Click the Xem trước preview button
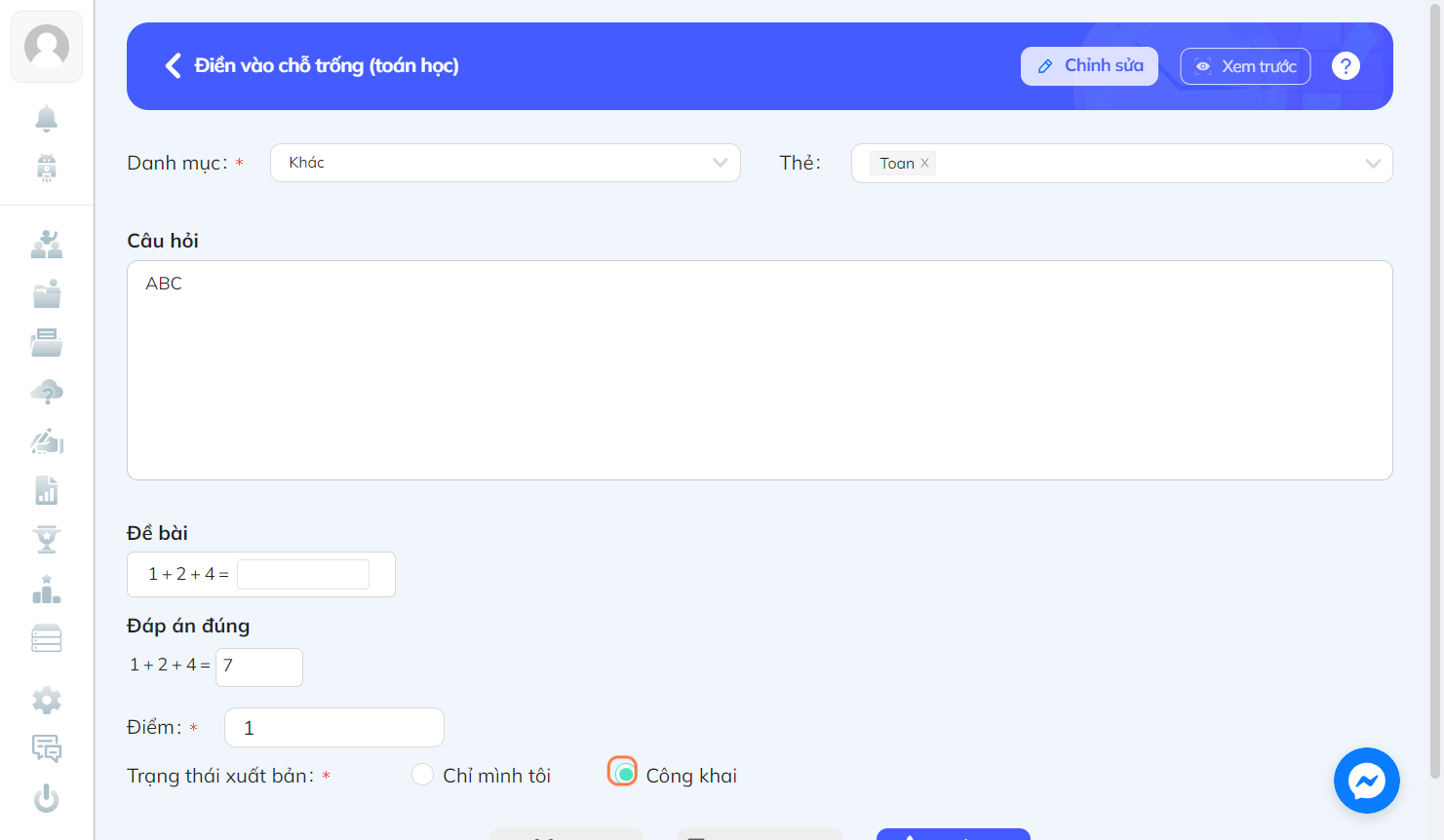The image size is (1444, 840). [x=1245, y=66]
